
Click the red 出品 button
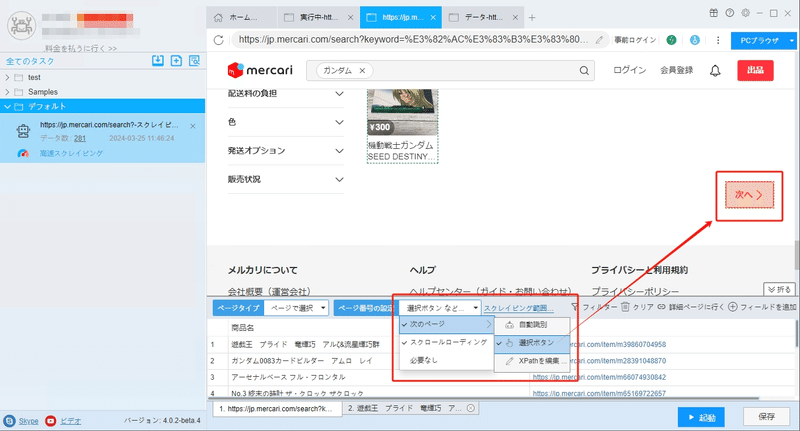755,70
